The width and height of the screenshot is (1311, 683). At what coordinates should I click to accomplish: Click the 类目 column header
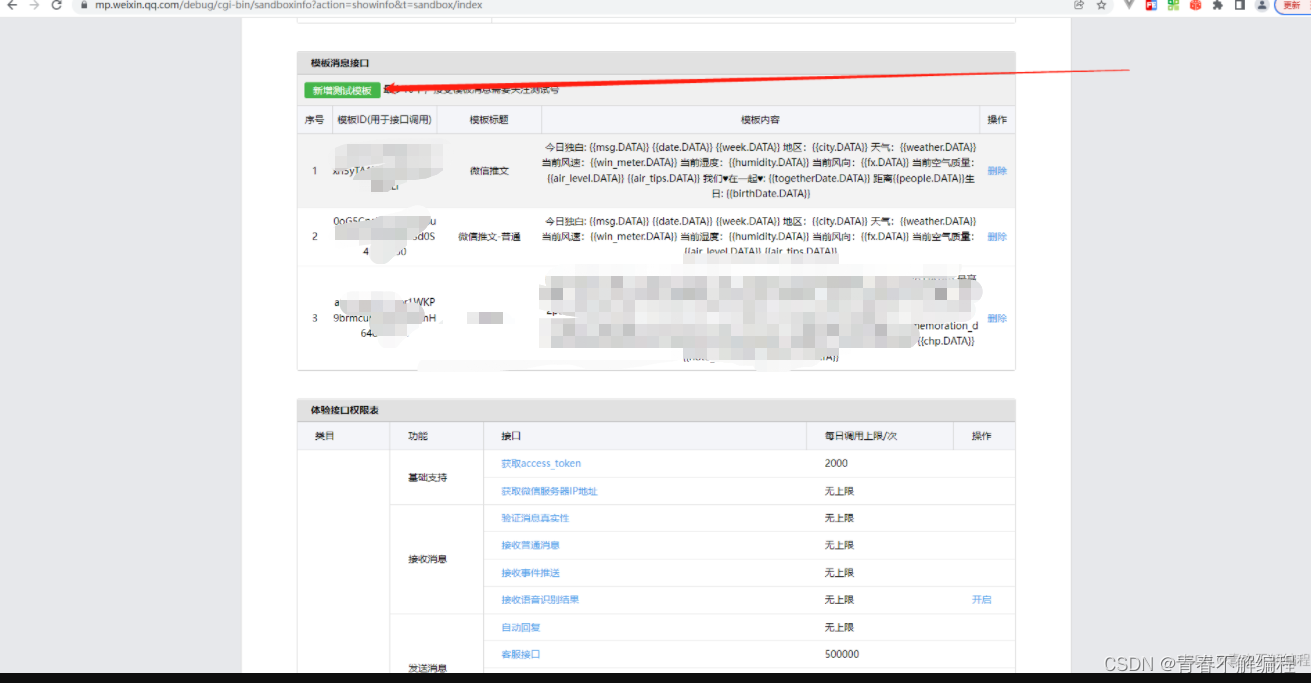pyautogui.click(x=324, y=436)
